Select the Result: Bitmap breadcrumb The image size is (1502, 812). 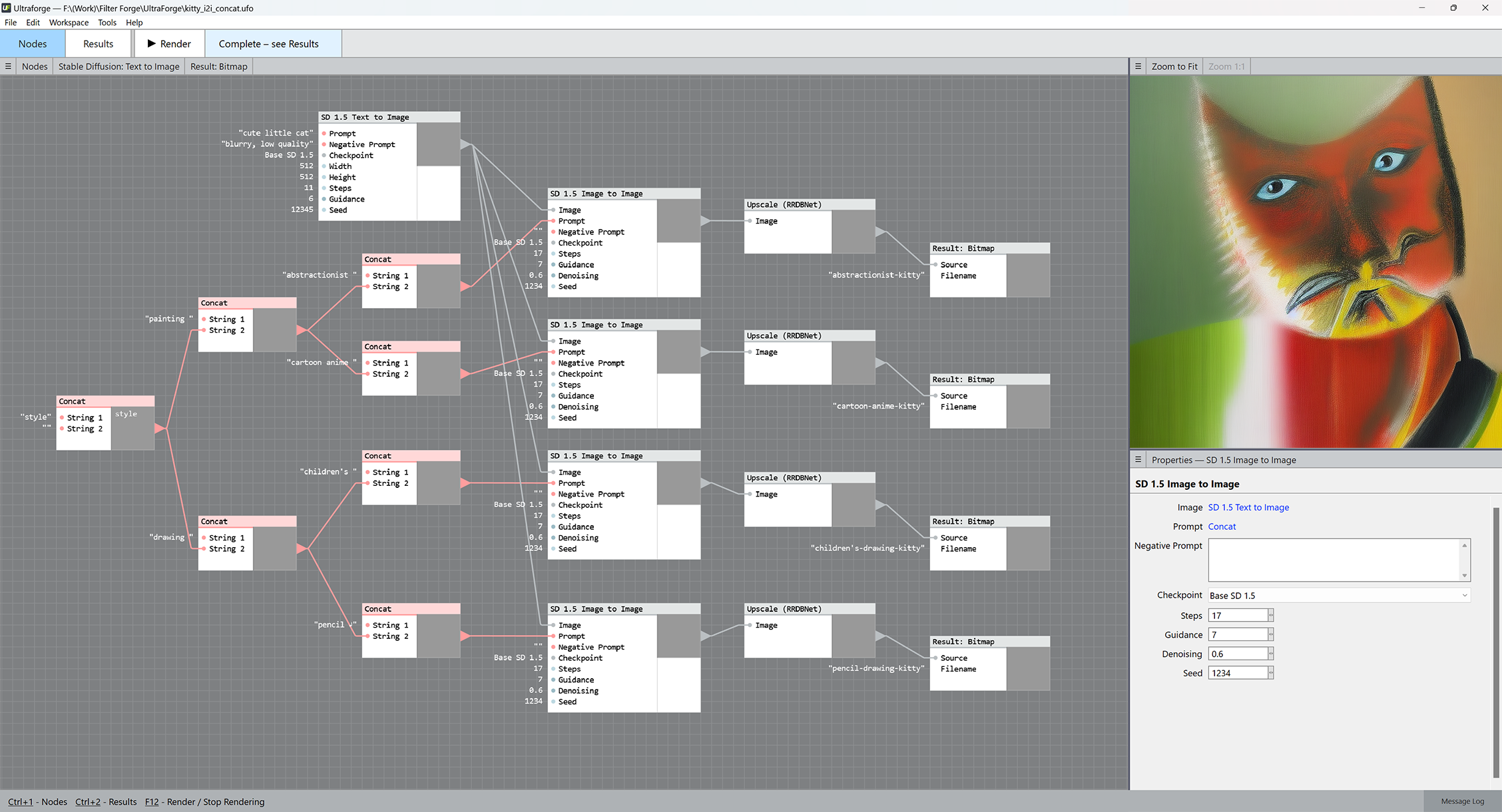click(x=218, y=67)
